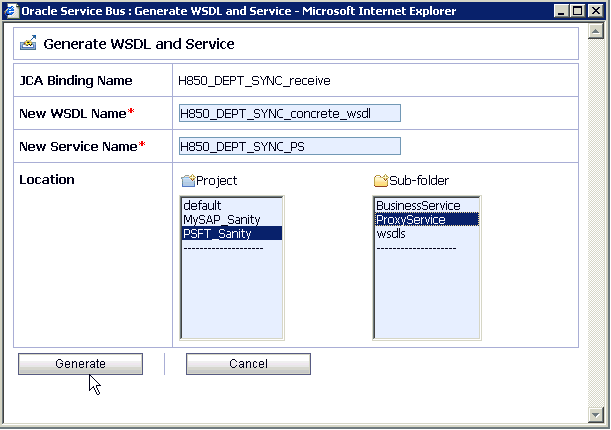The image size is (611, 430).
Task: Select the ProxyService sub-folder
Action: [x=426, y=219]
